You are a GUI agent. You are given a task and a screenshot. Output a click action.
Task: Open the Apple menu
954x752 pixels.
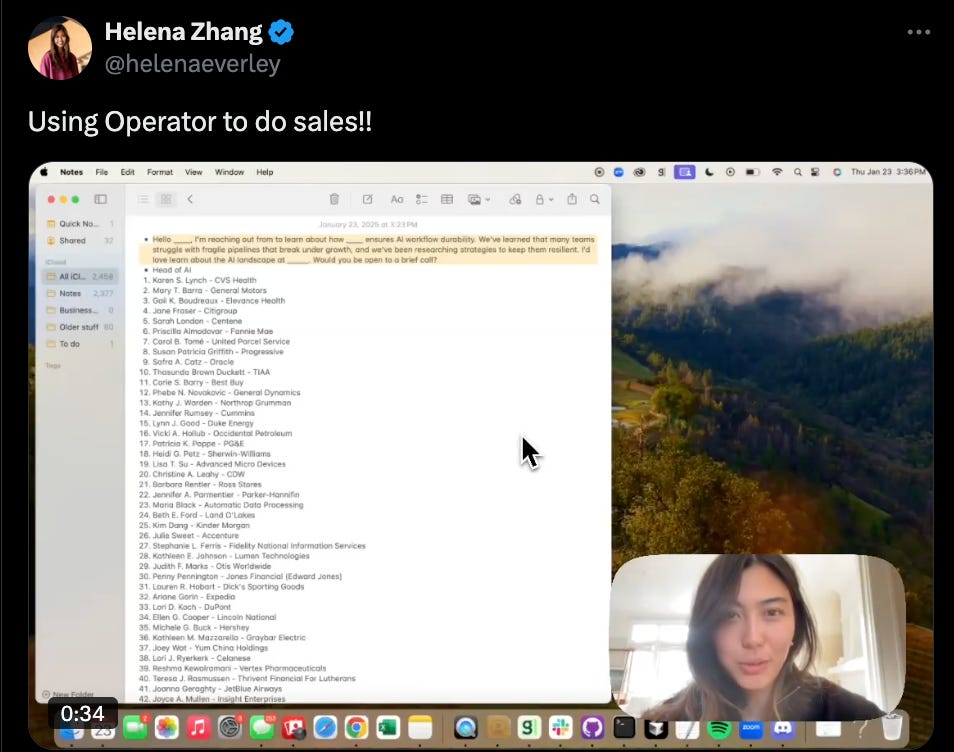44,172
